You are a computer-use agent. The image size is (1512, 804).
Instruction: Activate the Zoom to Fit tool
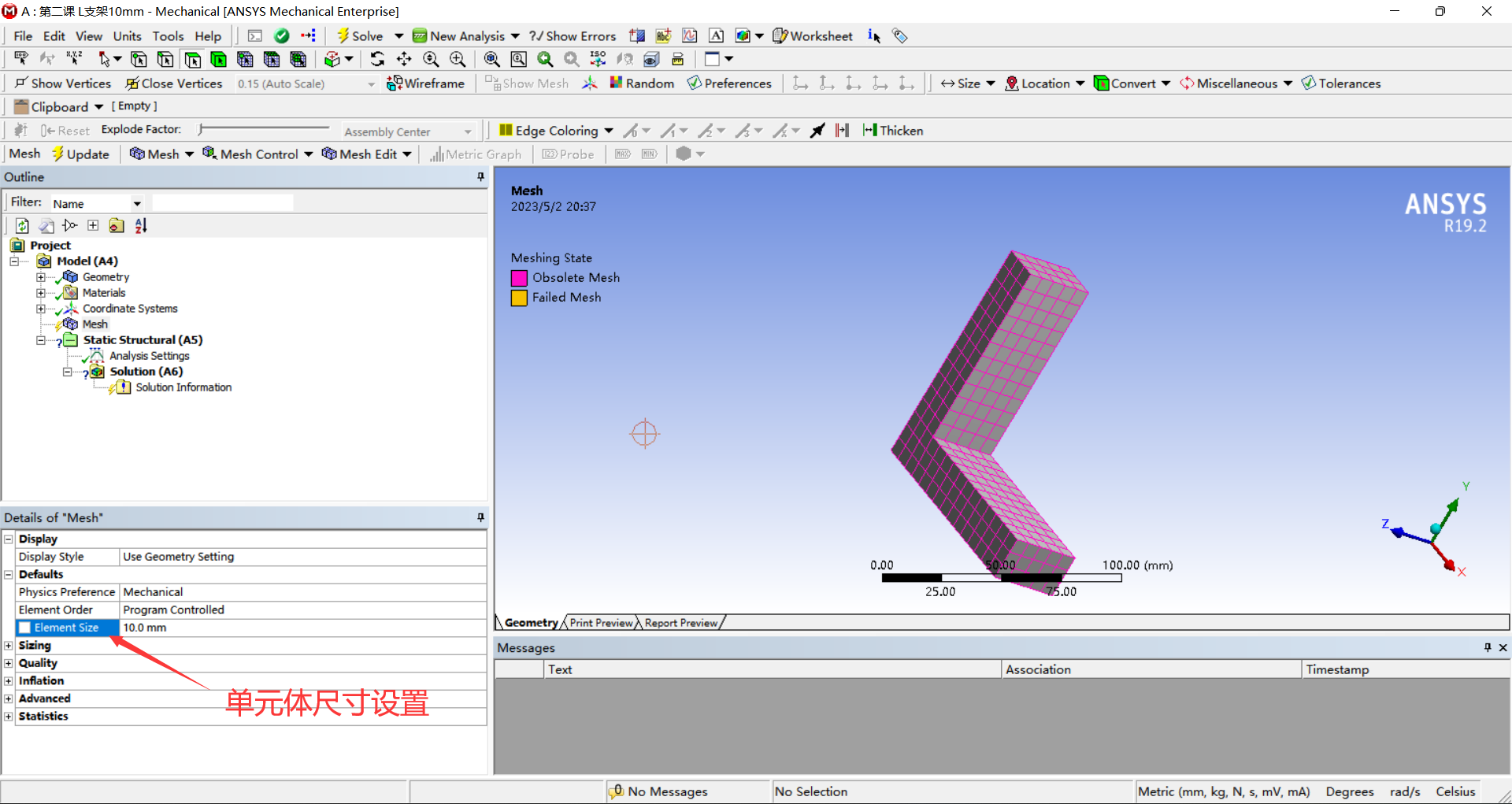pos(492,59)
